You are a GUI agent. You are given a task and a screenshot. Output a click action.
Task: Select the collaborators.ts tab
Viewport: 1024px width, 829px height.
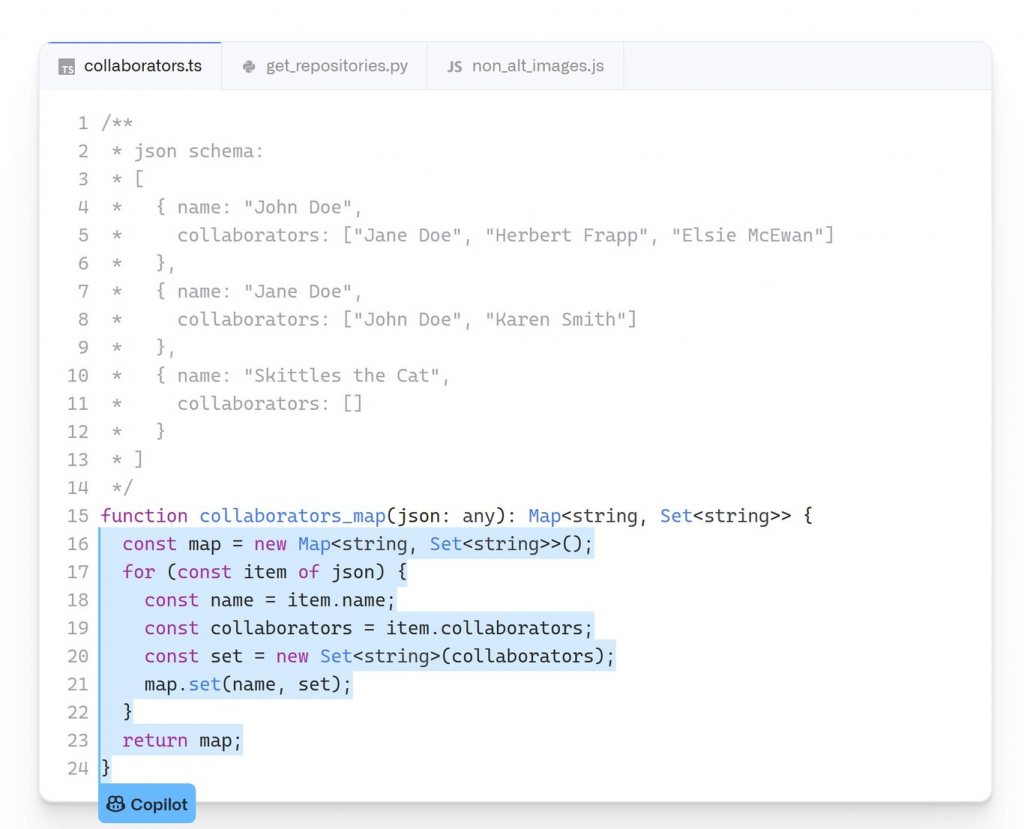point(130,65)
